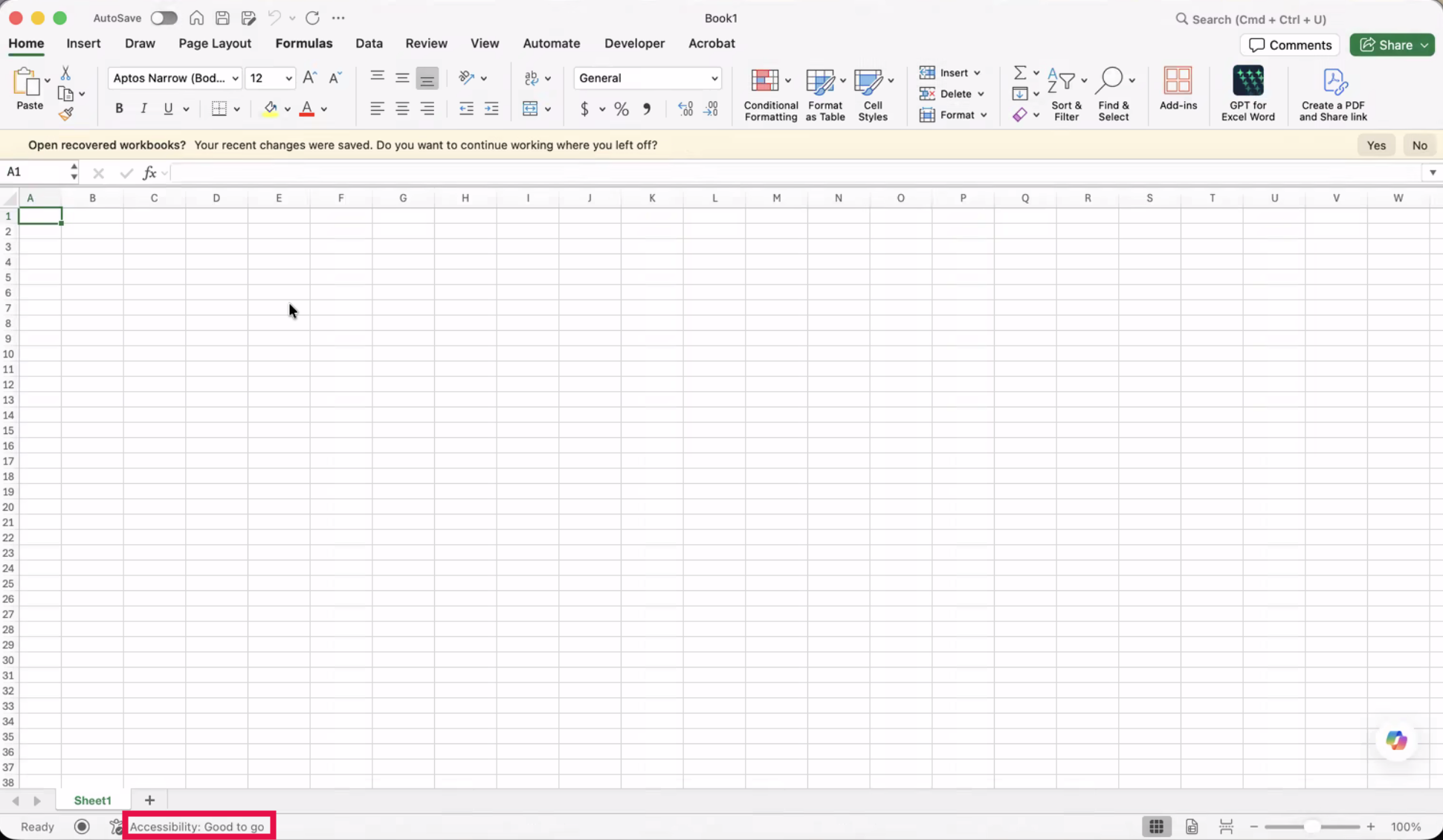Add a new sheet with plus button
The height and width of the screenshot is (840, 1443).
[x=149, y=801]
